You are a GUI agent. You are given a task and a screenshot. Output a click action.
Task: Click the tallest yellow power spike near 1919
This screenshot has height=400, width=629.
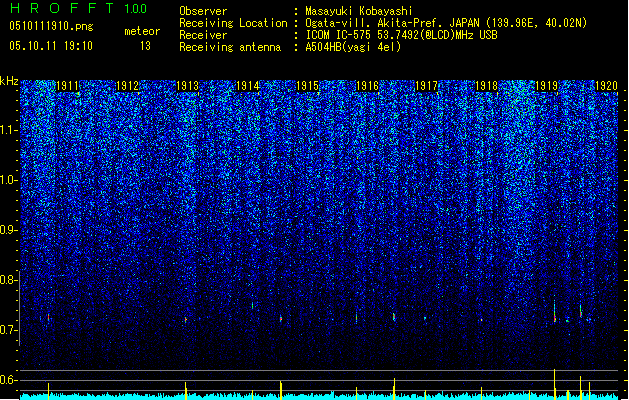(x=555, y=384)
